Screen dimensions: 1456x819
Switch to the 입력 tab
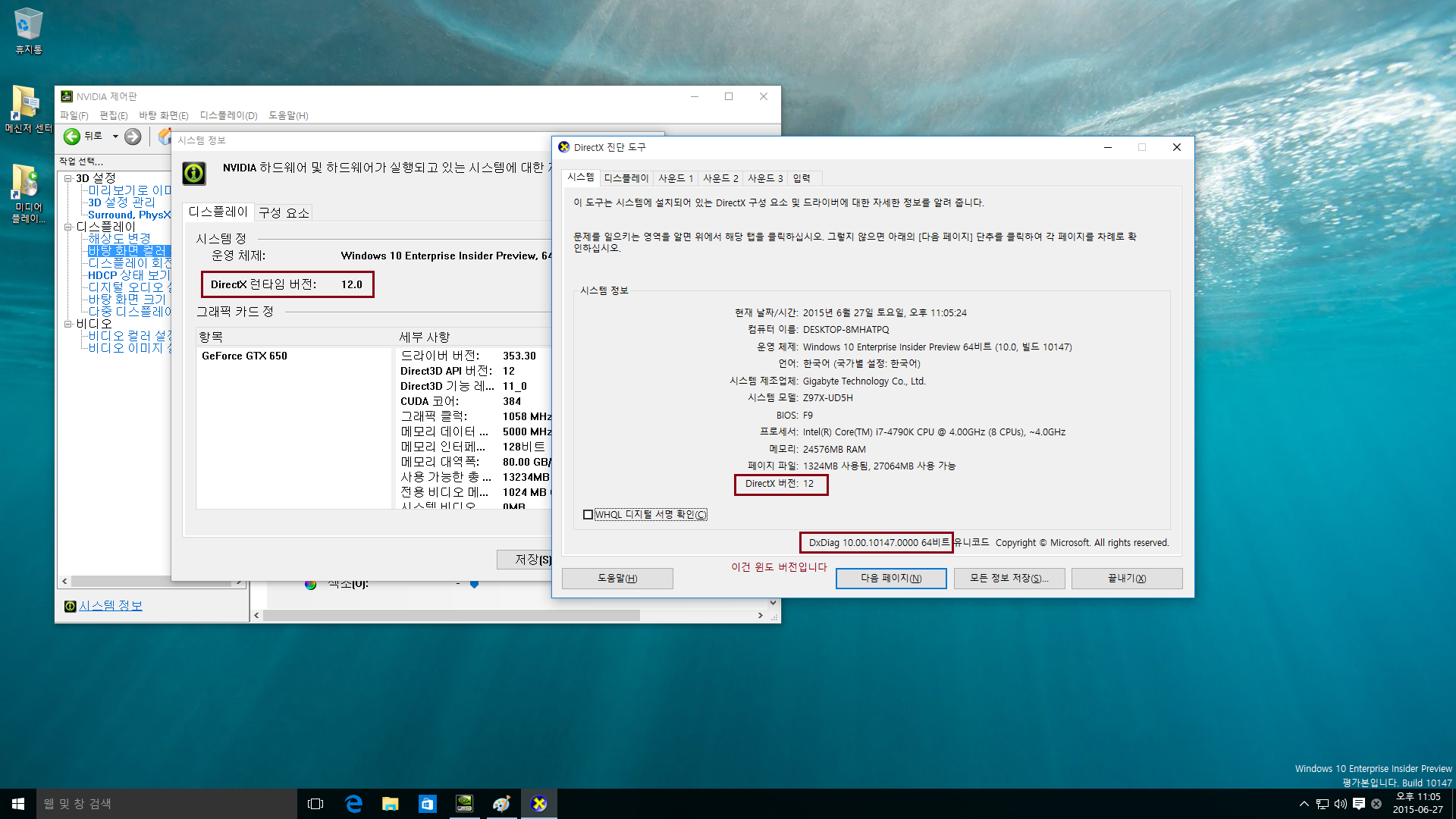coord(802,178)
